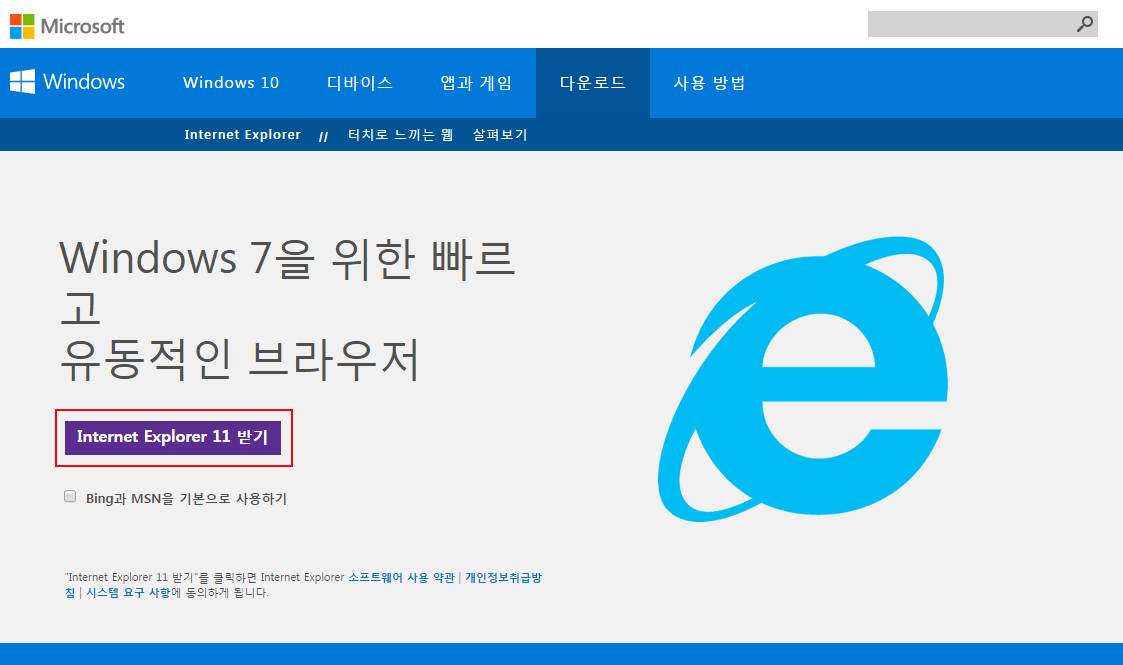
Task: Open the 소프트웨어 사용 약관 link
Action: coord(401,577)
